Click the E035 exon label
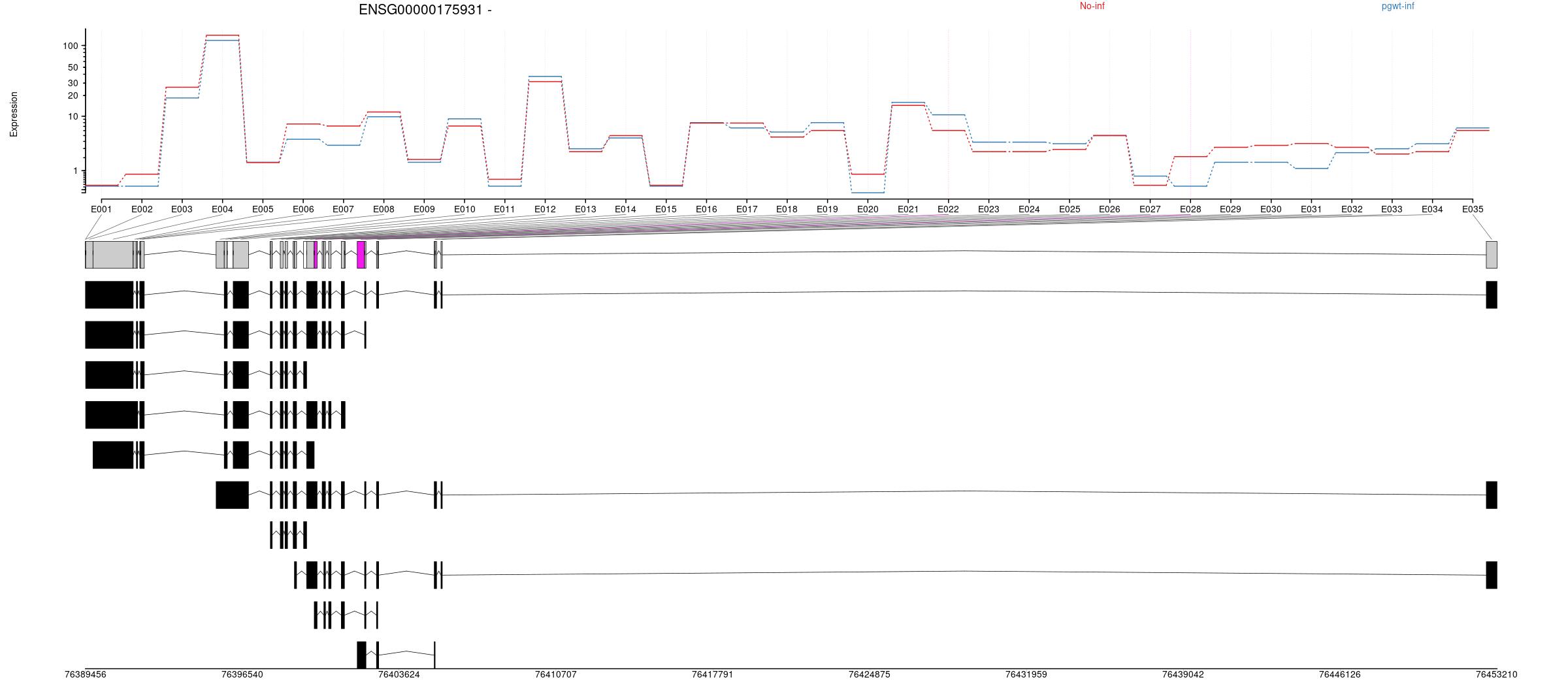The width and height of the screenshot is (1568, 686). pos(1473,209)
